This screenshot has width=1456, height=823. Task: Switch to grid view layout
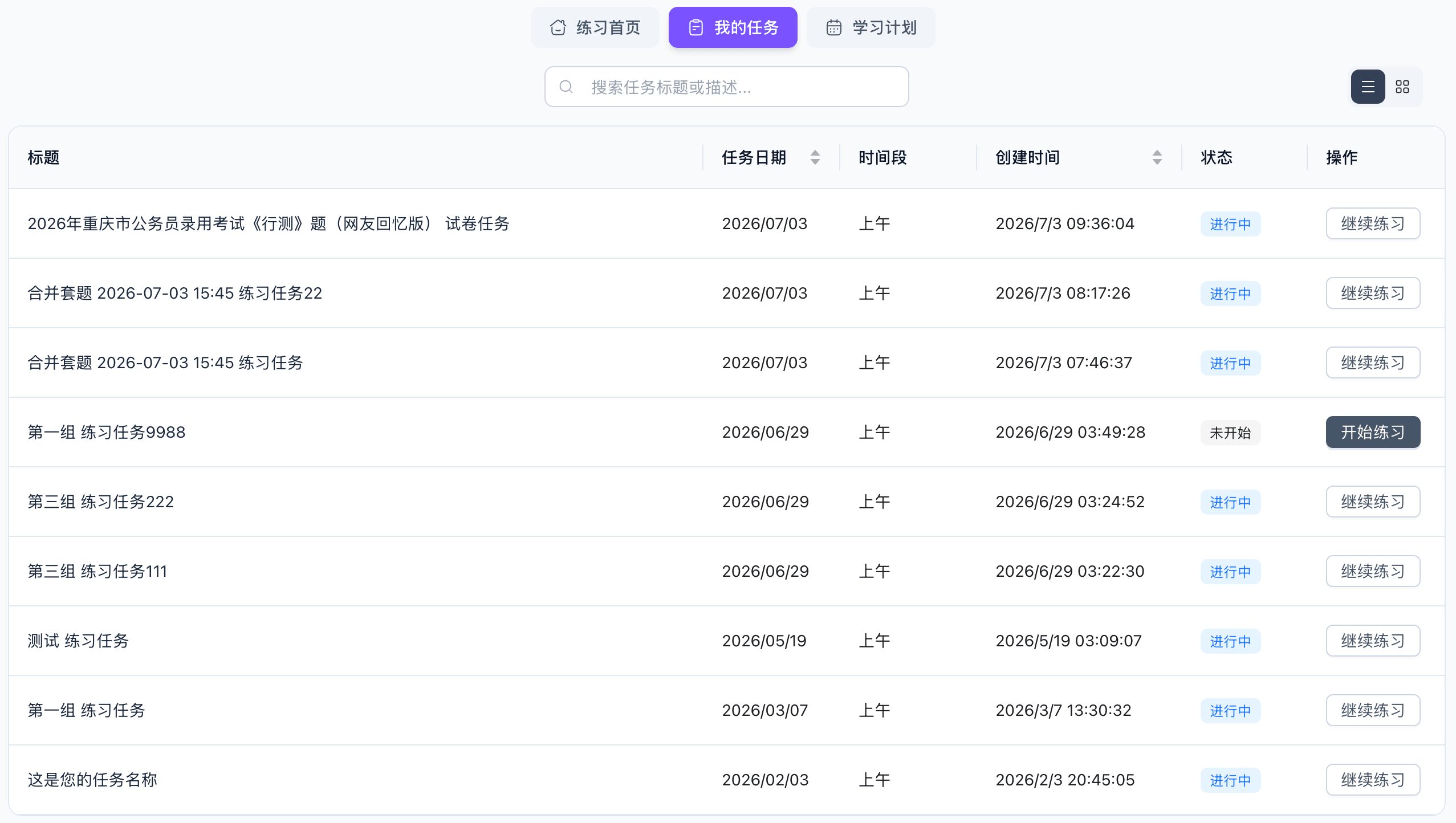tap(1402, 87)
